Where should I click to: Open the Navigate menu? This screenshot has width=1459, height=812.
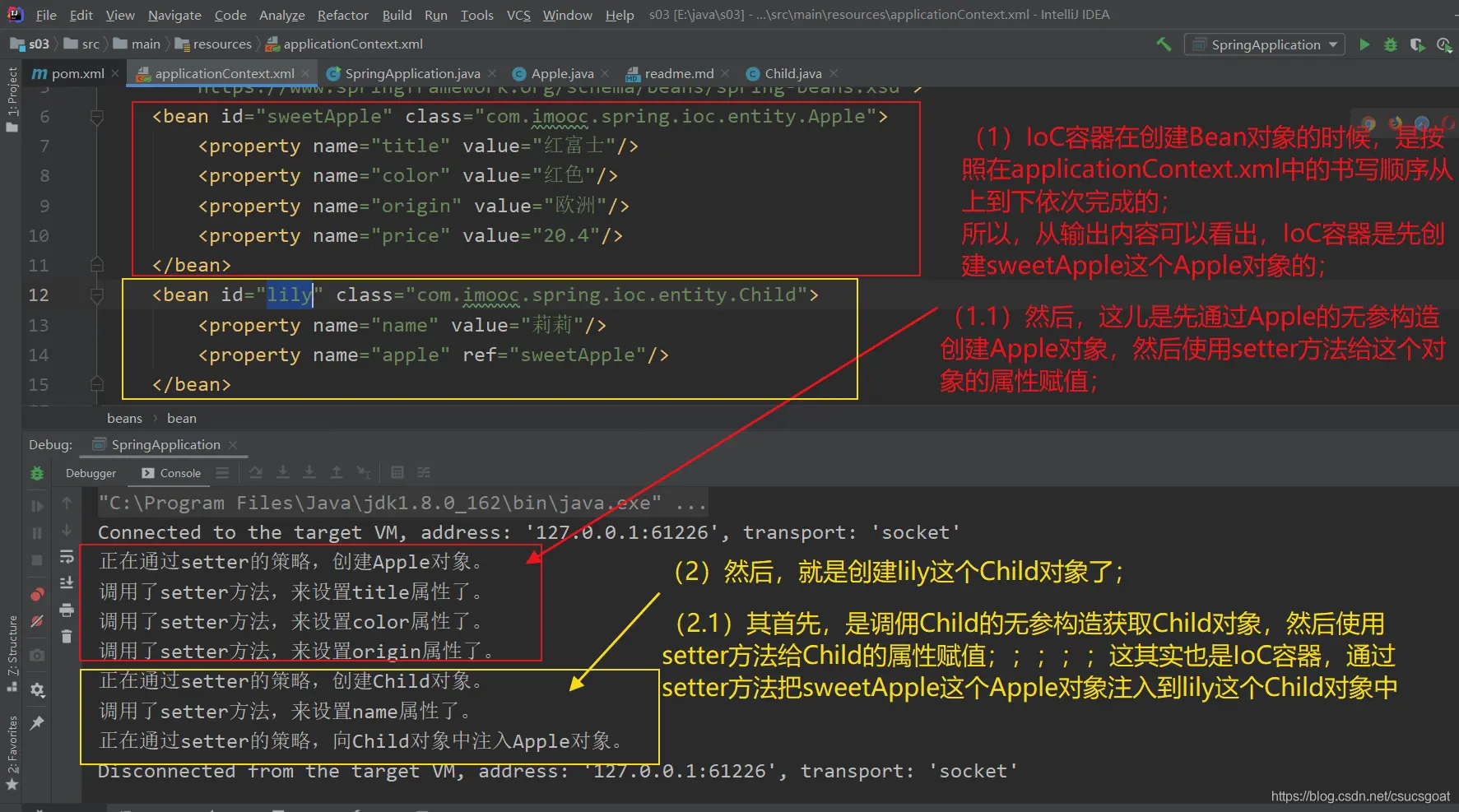point(174,15)
